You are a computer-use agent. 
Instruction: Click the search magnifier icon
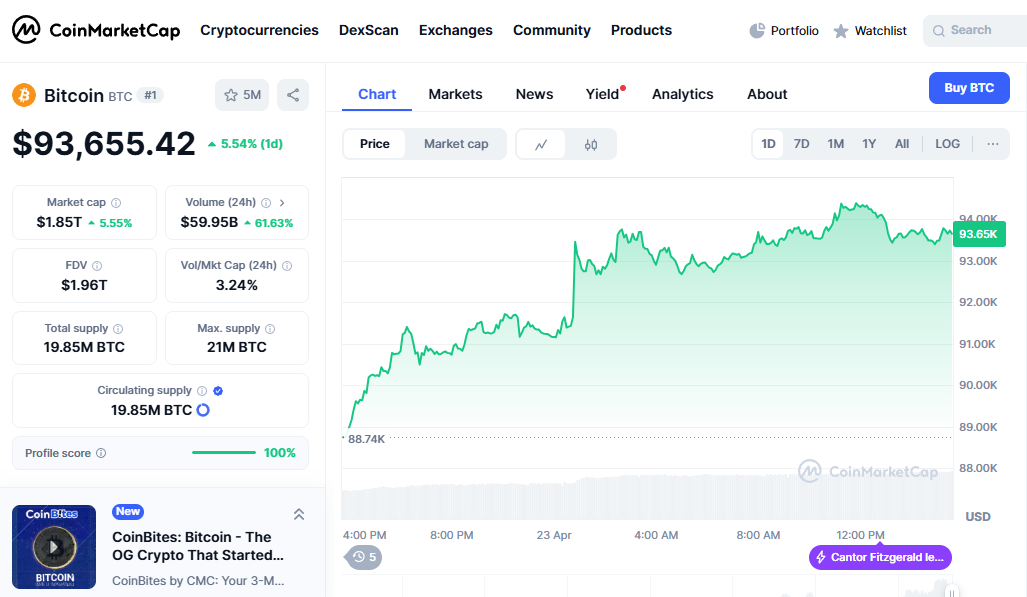point(939,31)
